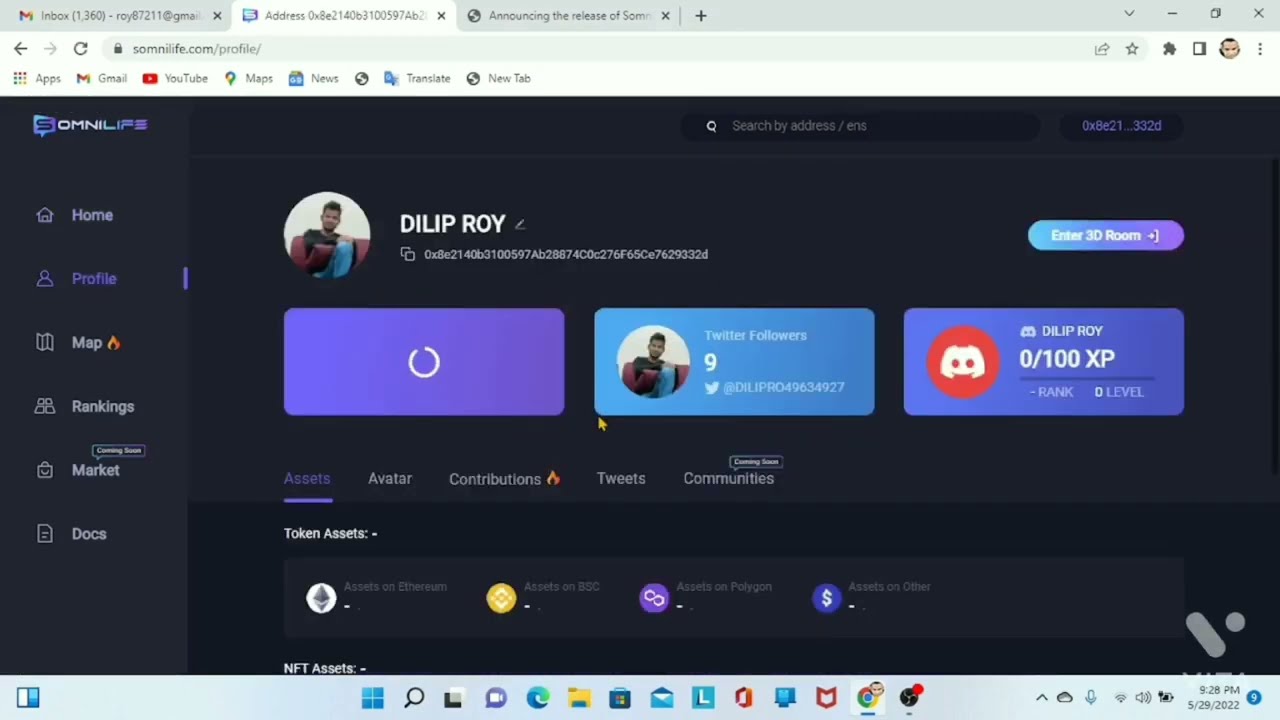Switch to the Announcing the release browser tab
Viewport: 1280px width, 720px height.
[570, 16]
